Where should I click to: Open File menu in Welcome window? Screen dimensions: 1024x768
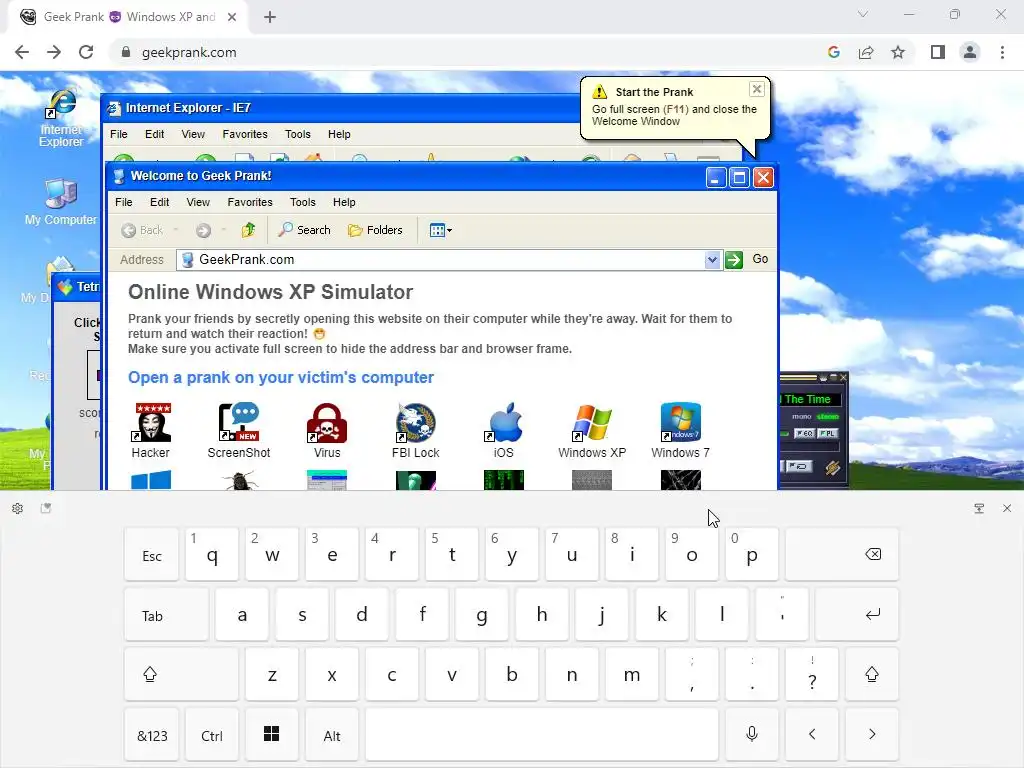coord(123,202)
